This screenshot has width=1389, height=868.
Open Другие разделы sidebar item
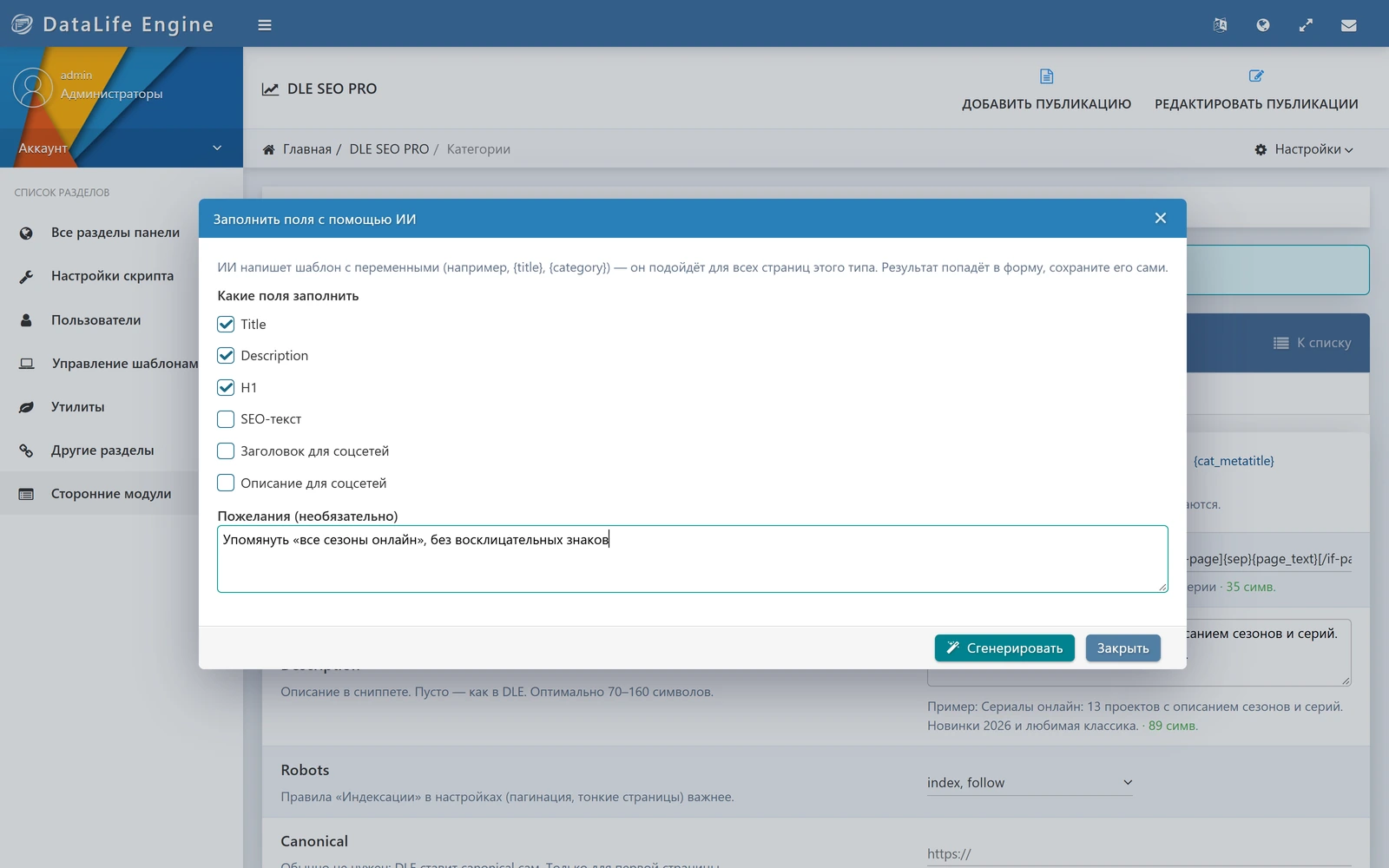[102, 450]
